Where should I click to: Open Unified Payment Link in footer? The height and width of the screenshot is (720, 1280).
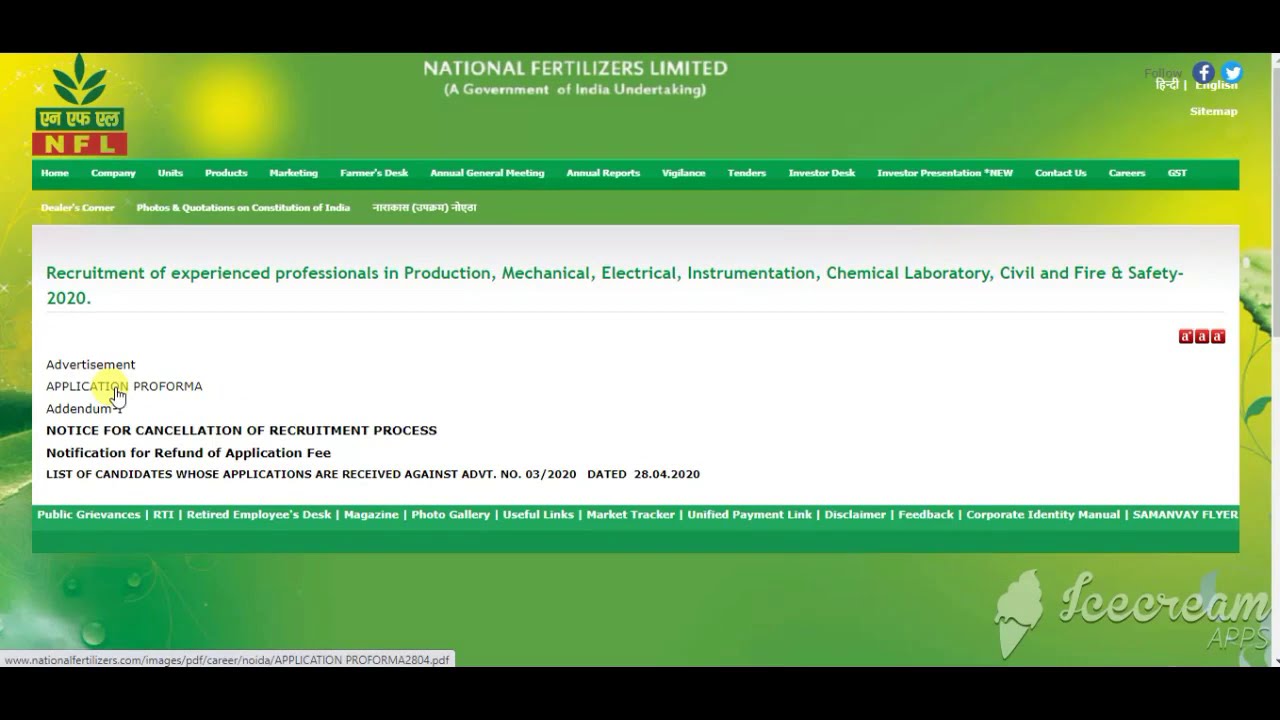coord(750,515)
